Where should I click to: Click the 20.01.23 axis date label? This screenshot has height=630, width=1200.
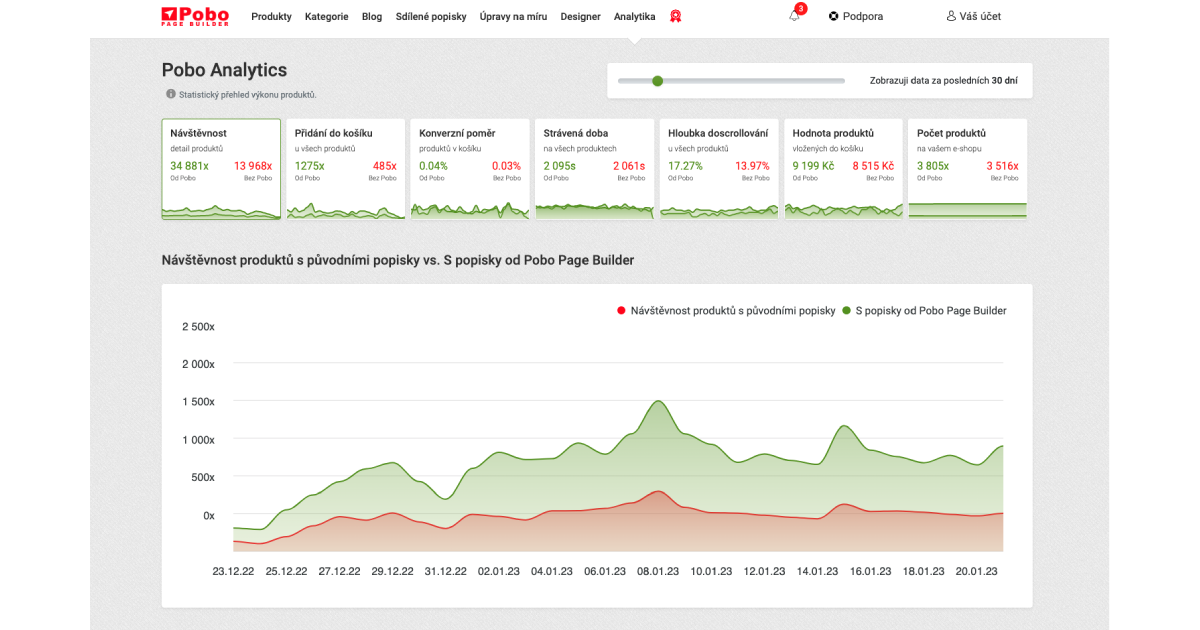[976, 571]
